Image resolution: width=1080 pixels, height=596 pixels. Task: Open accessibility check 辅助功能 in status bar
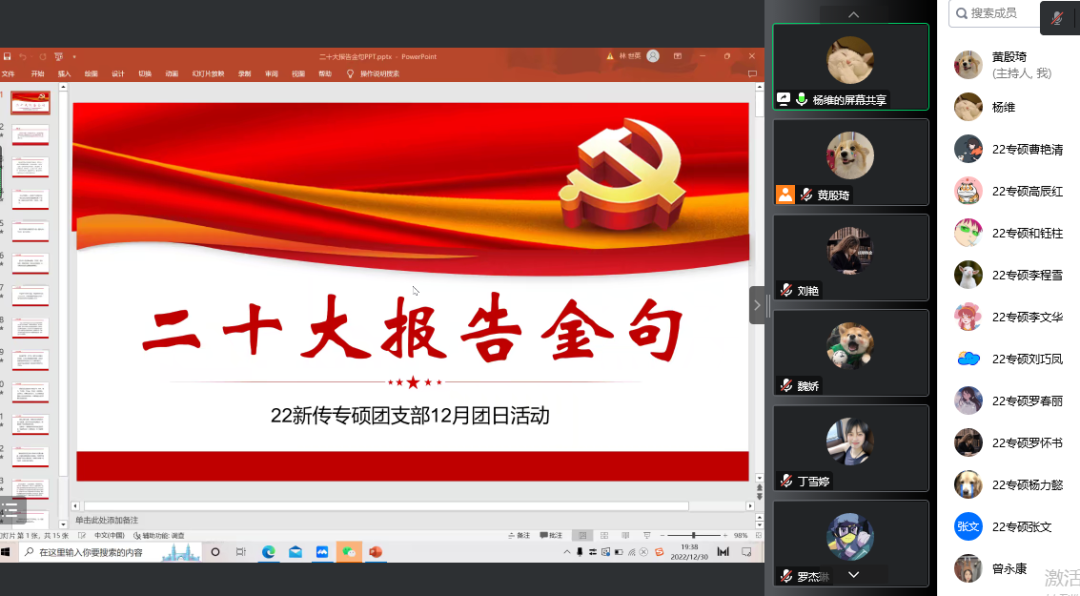pos(158,535)
